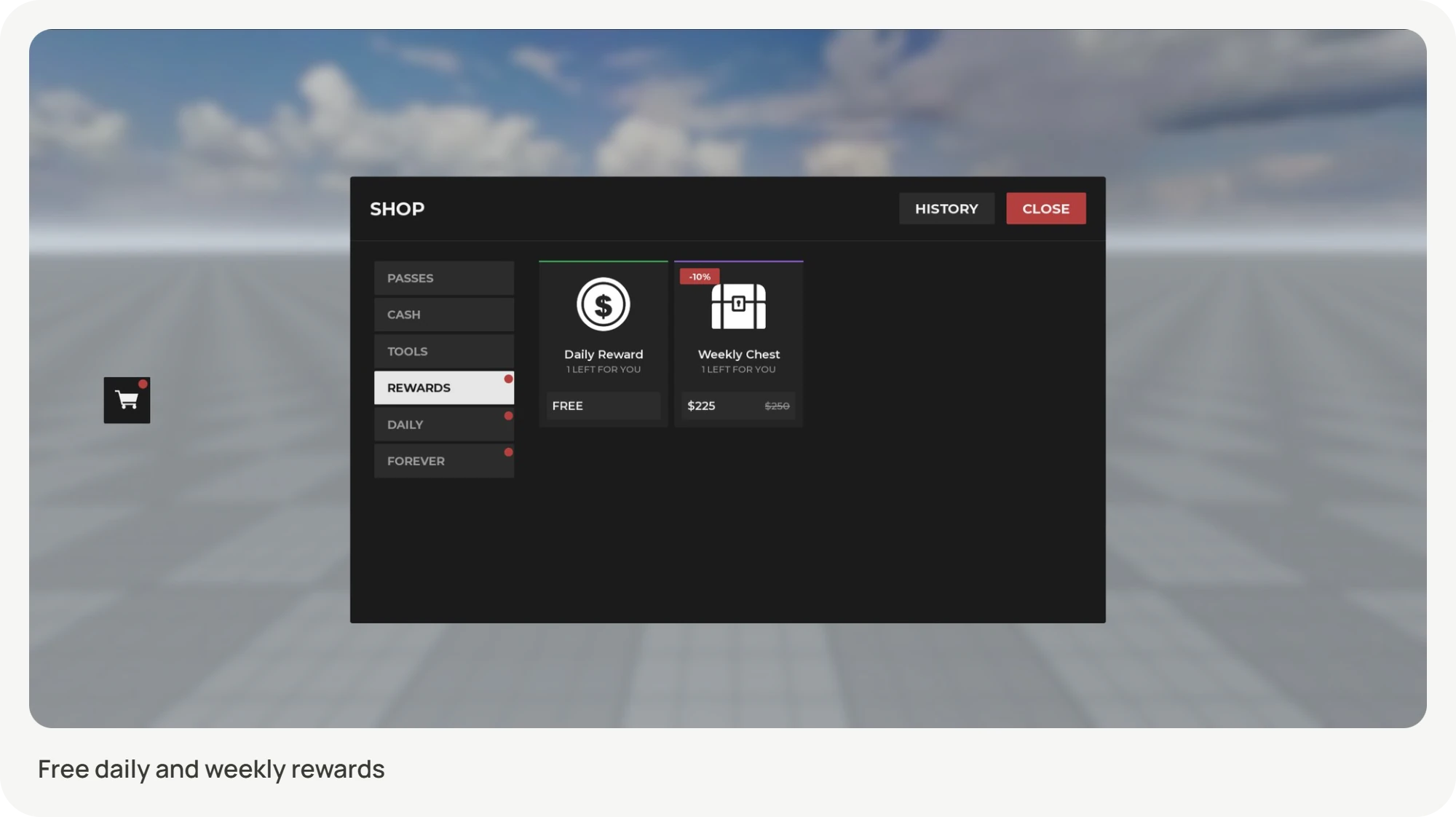Screen dimensions: 1456x817
Task: Open the Passes category
Action: (444, 278)
